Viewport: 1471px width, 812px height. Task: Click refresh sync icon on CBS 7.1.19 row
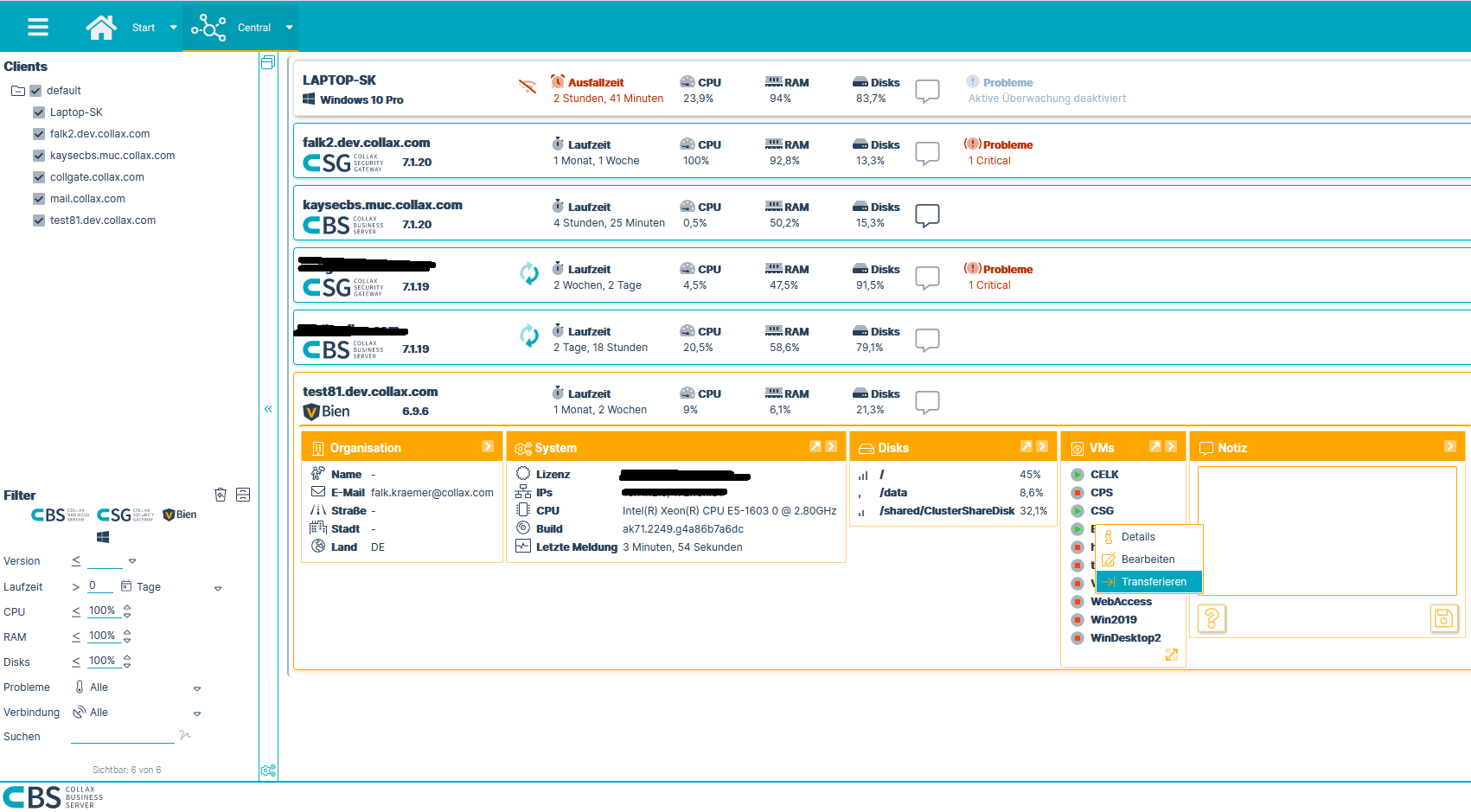coord(529,336)
